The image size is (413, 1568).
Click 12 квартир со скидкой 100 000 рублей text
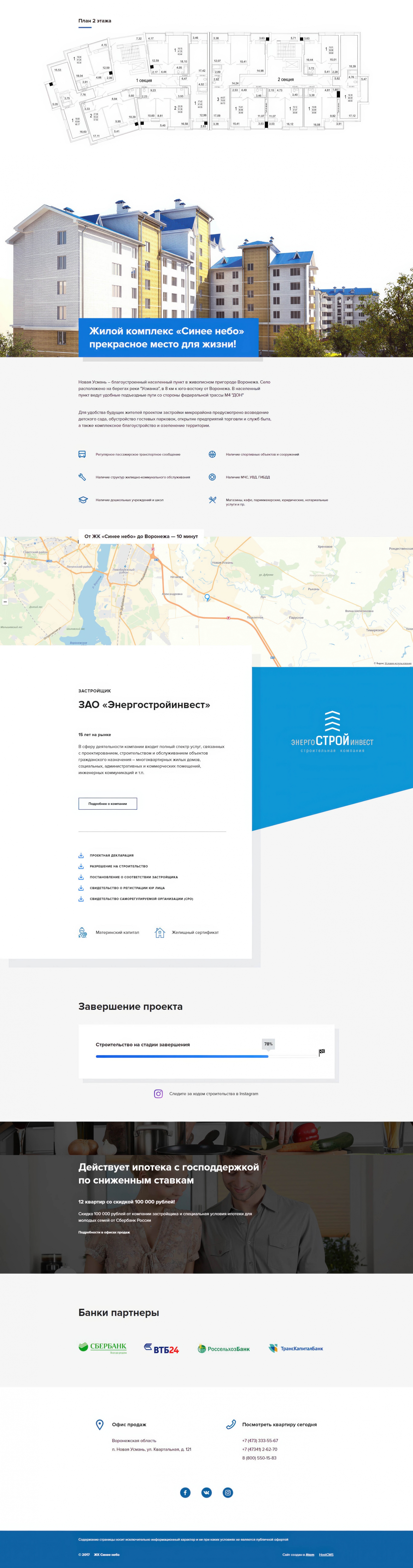[x=127, y=1202]
